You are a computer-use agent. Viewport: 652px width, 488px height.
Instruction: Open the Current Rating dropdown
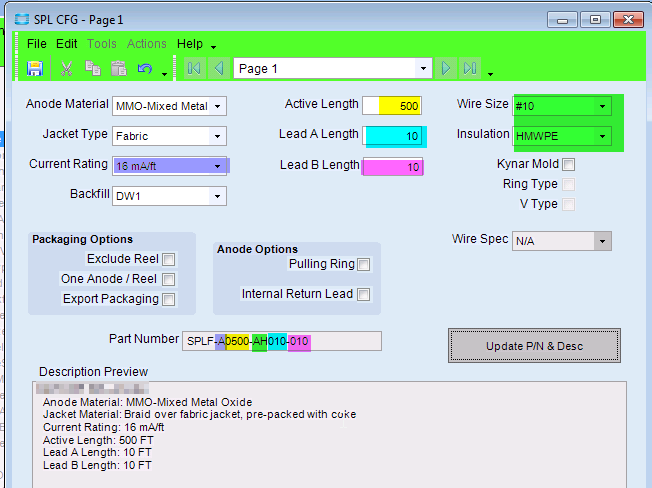tap(217, 166)
